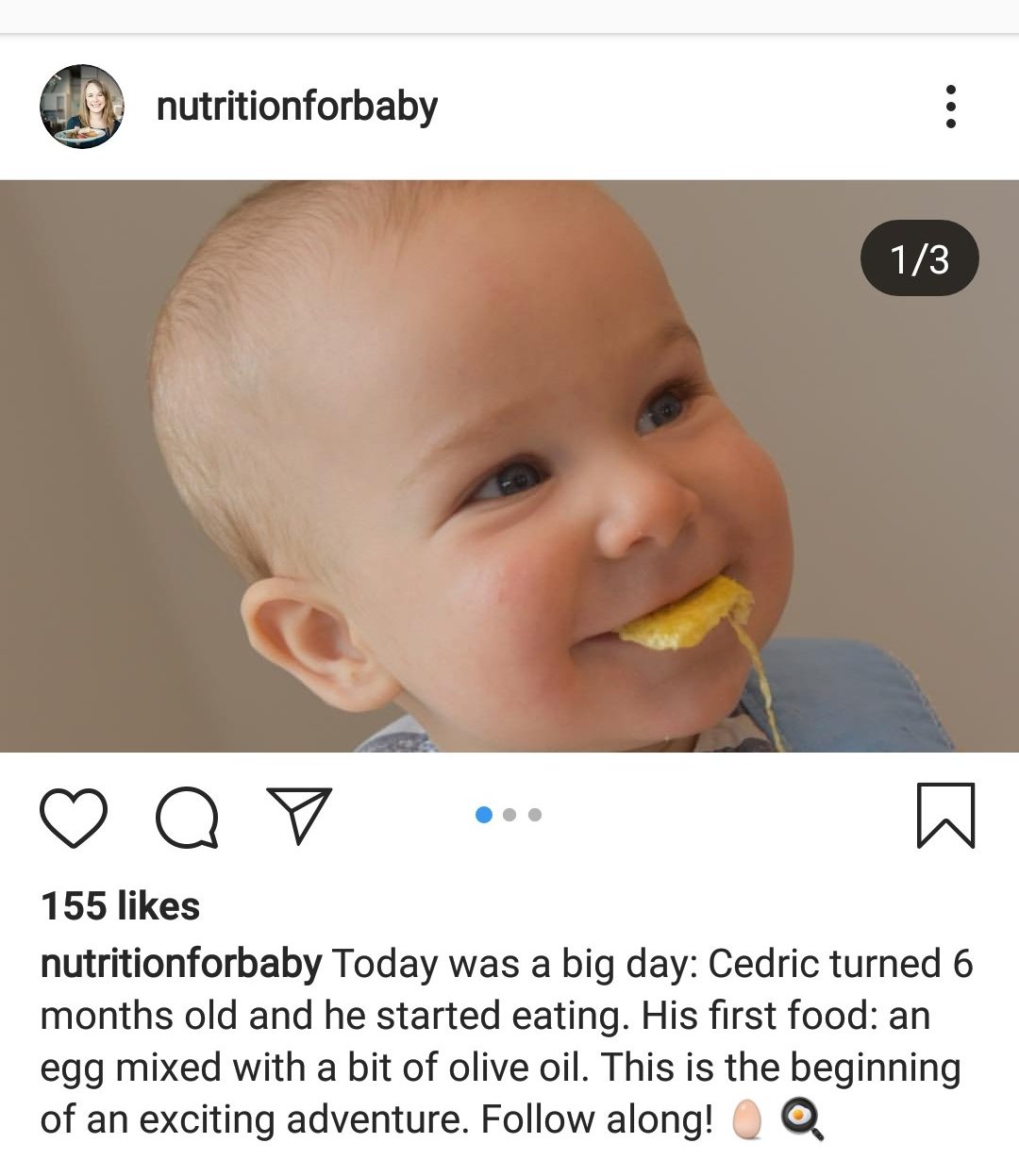Click the egg emoji in the caption
The height and width of the screenshot is (1176, 1019).
[747, 1120]
